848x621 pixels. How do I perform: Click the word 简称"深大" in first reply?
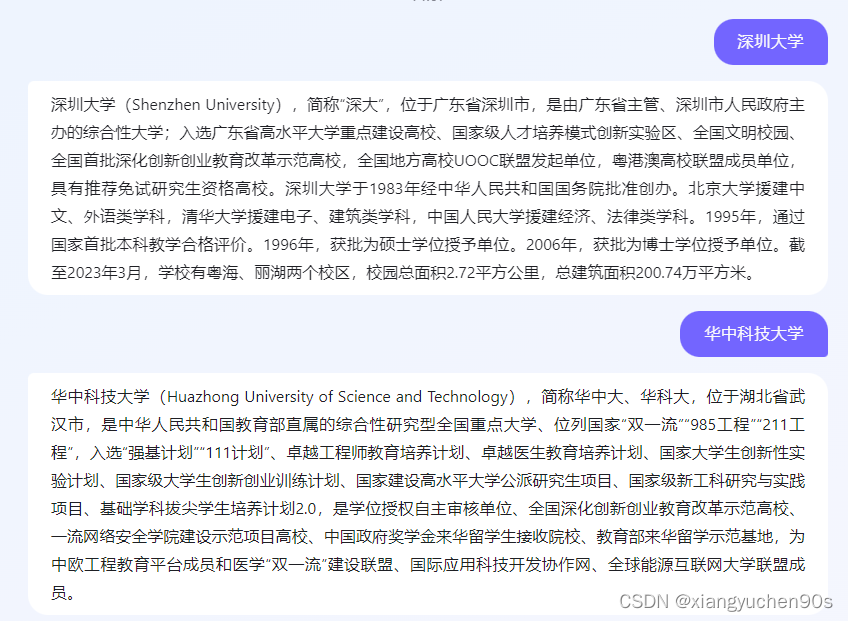345,104
